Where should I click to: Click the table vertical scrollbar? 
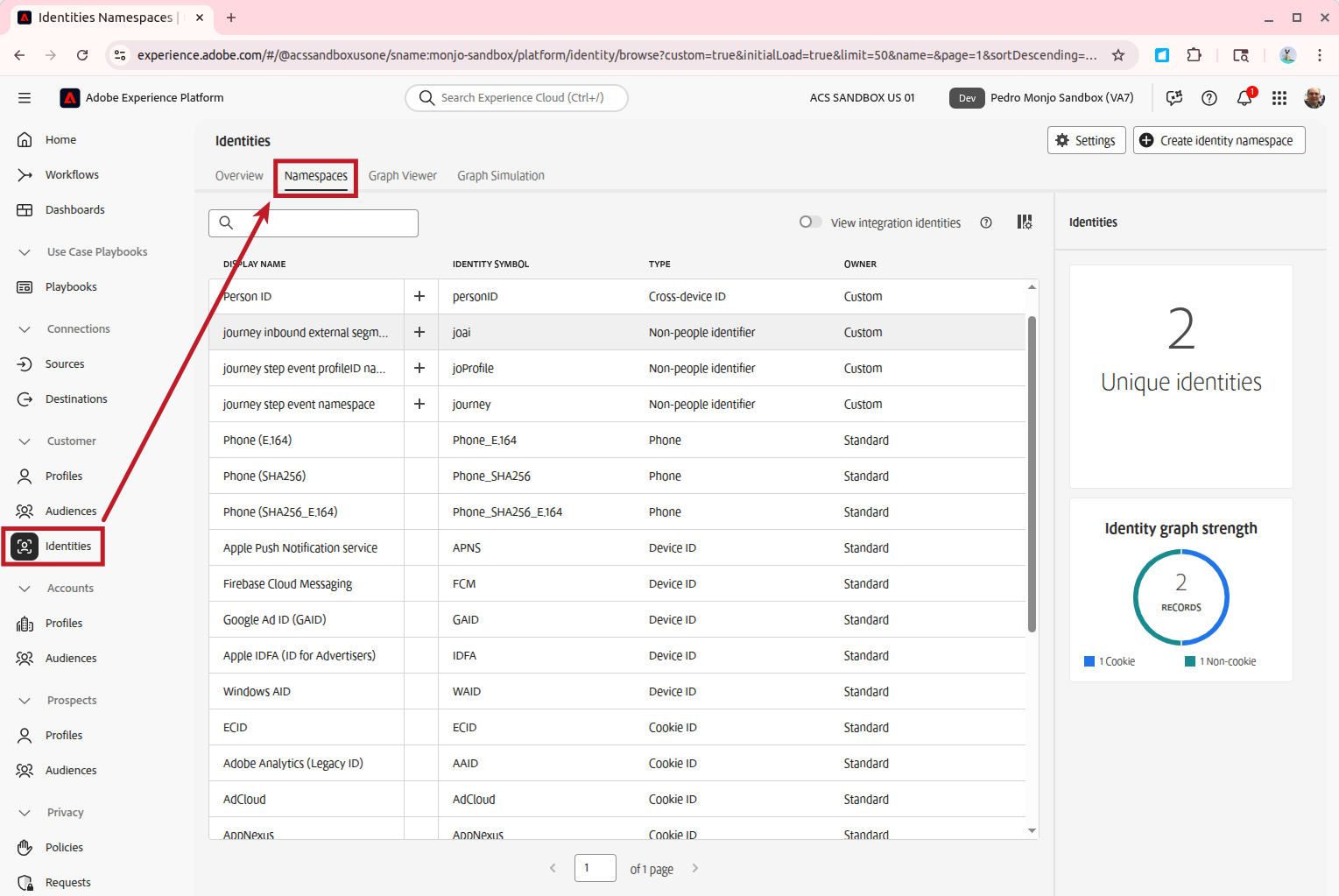coord(1032,473)
